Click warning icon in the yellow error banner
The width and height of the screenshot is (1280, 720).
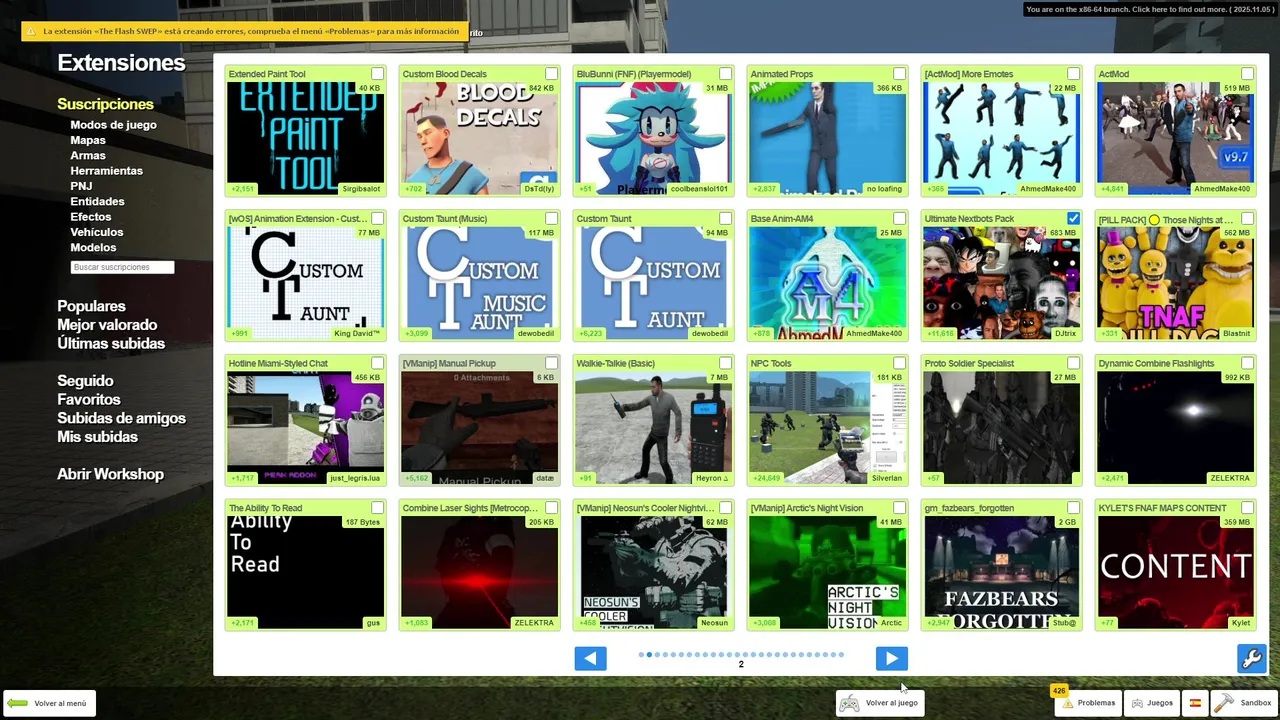[x=31, y=32]
